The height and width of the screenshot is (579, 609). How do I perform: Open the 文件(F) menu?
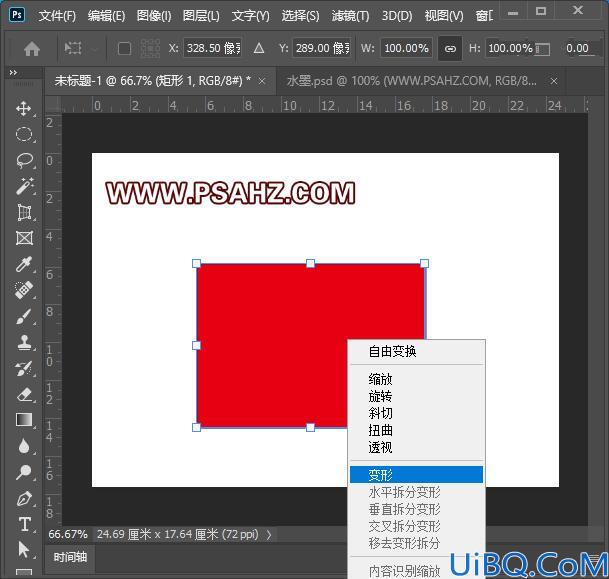57,16
